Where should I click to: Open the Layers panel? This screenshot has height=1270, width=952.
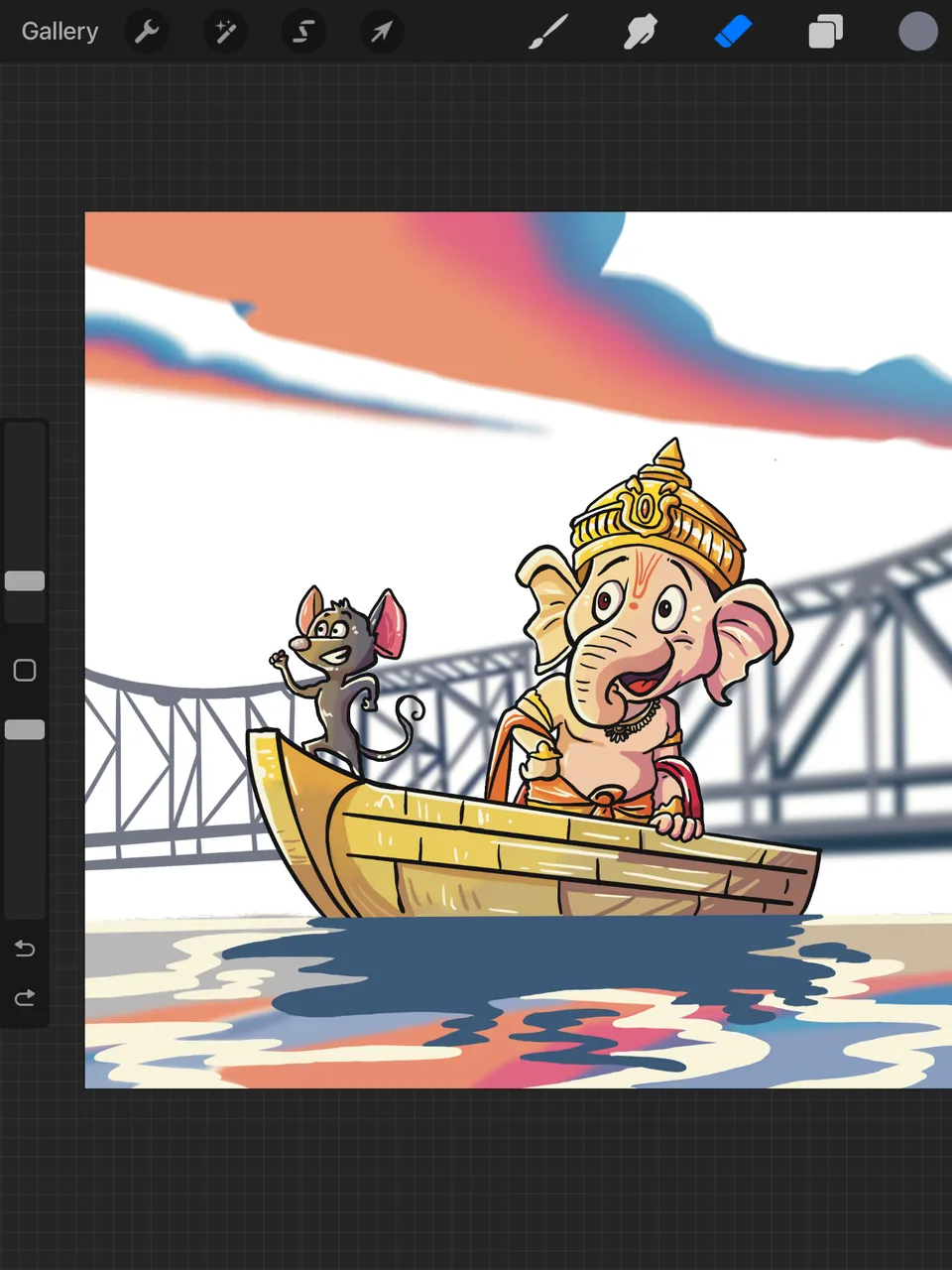tap(825, 32)
